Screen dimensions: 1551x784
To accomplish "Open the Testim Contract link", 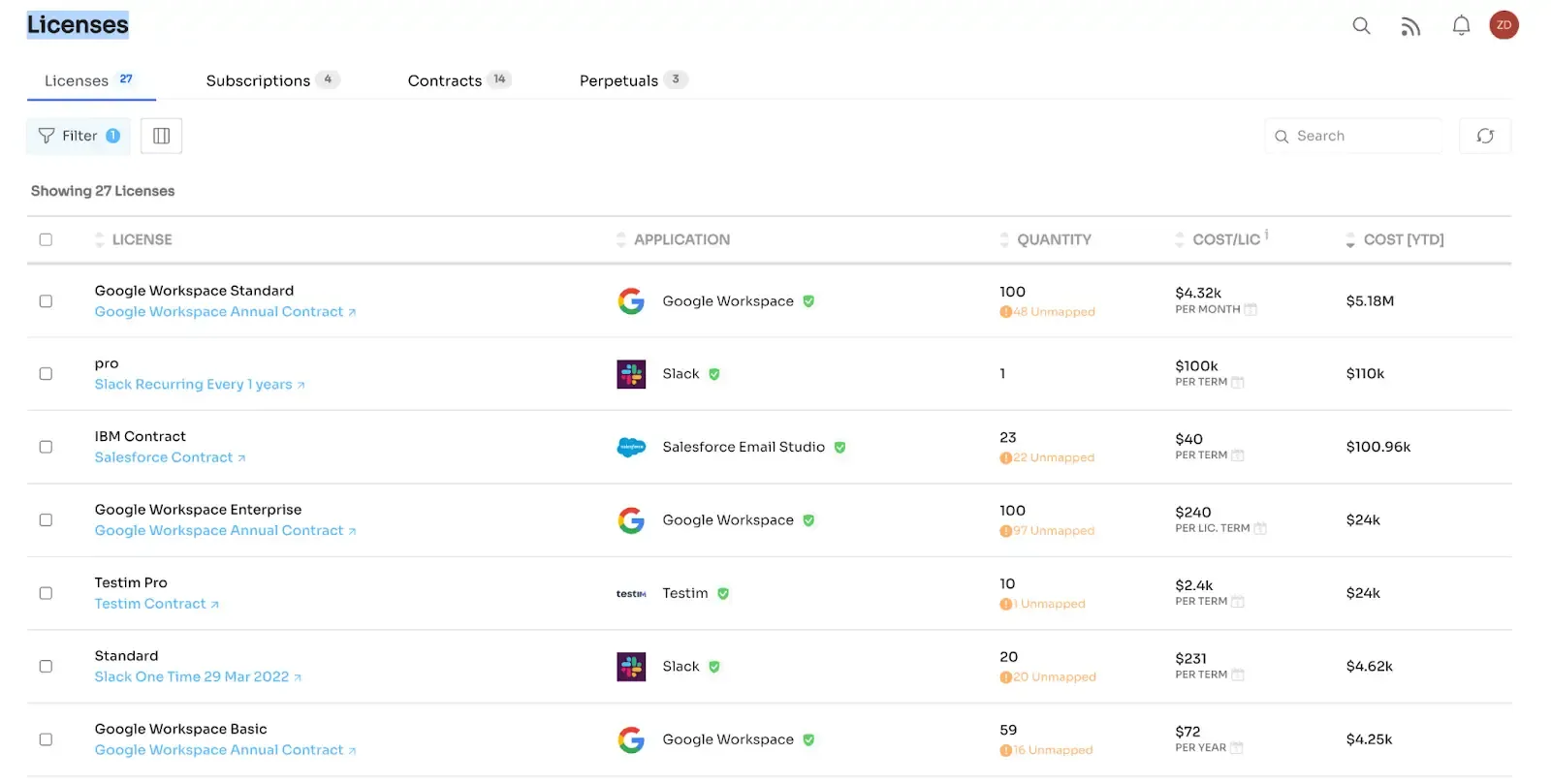I will click(156, 604).
